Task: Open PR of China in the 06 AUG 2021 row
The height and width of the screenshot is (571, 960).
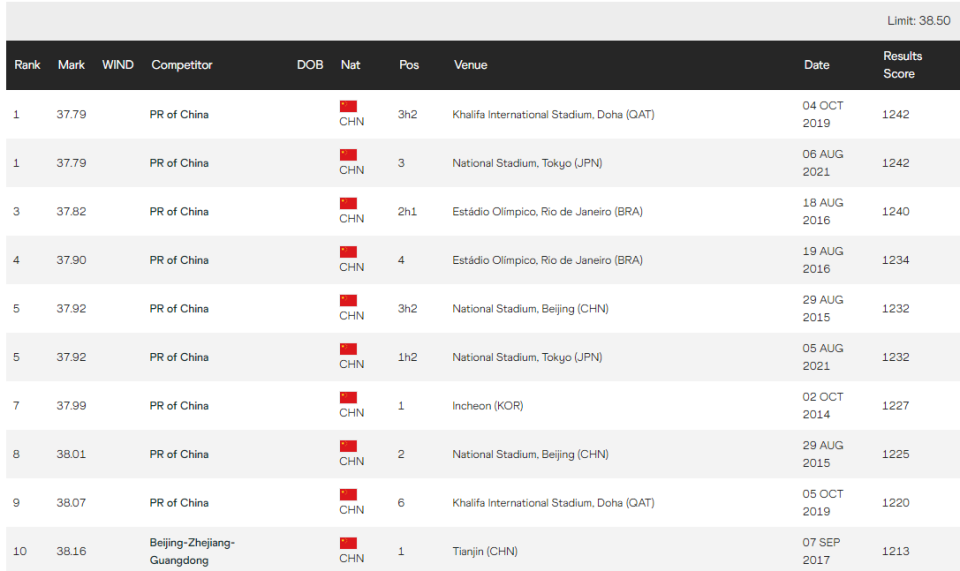Action: (x=179, y=163)
